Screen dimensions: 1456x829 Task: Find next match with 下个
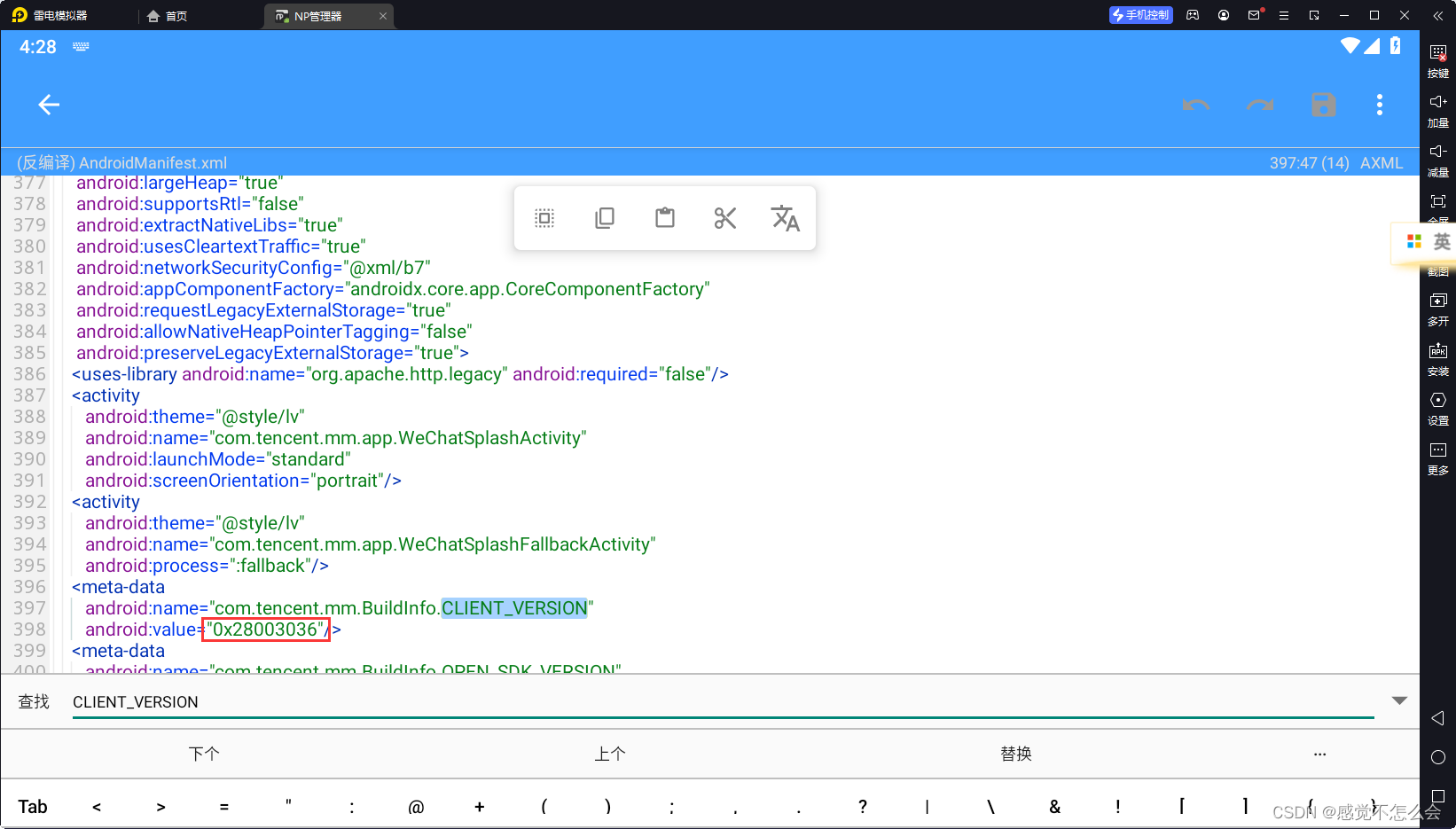click(x=204, y=754)
